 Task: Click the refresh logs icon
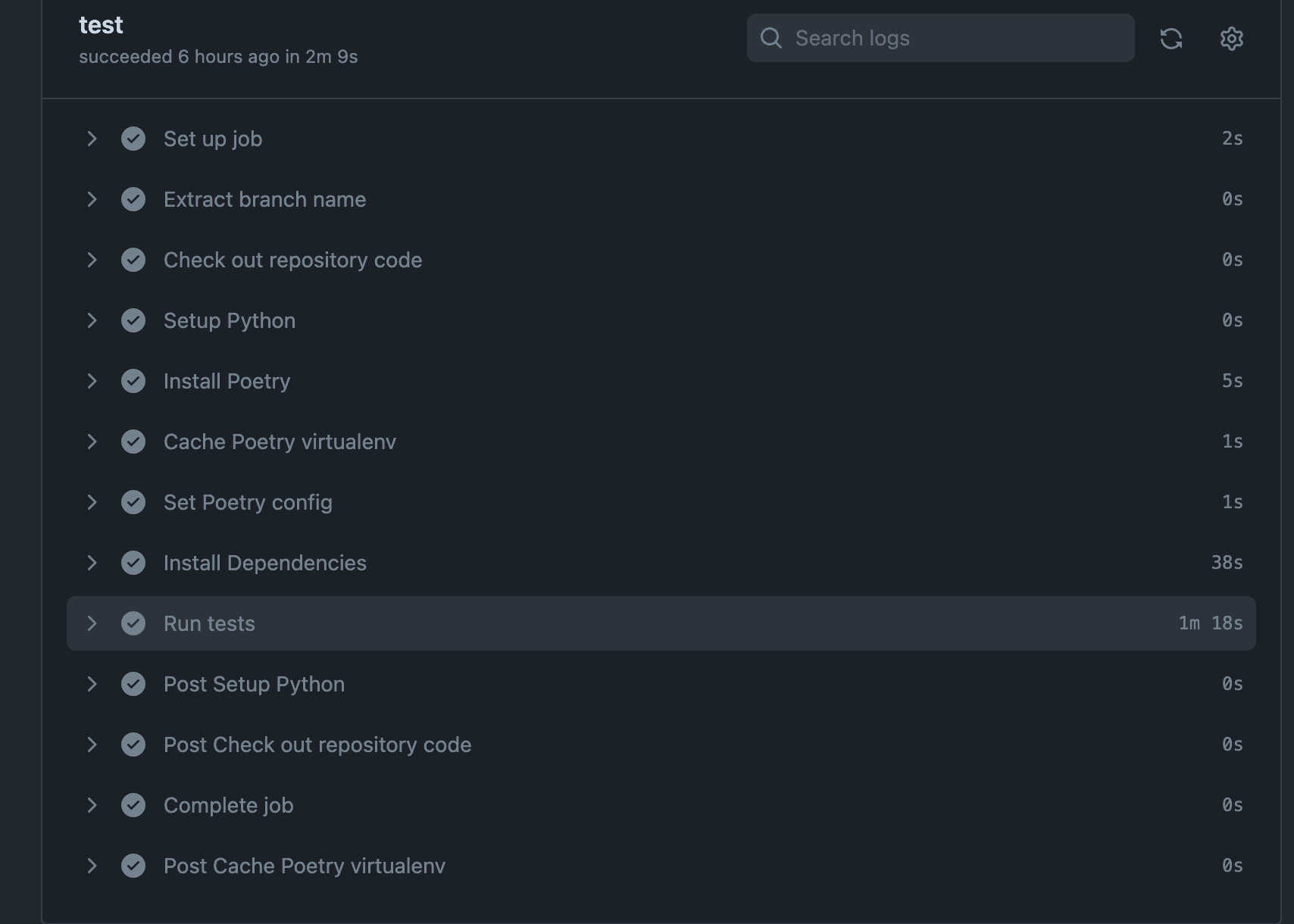pyautogui.click(x=1171, y=39)
